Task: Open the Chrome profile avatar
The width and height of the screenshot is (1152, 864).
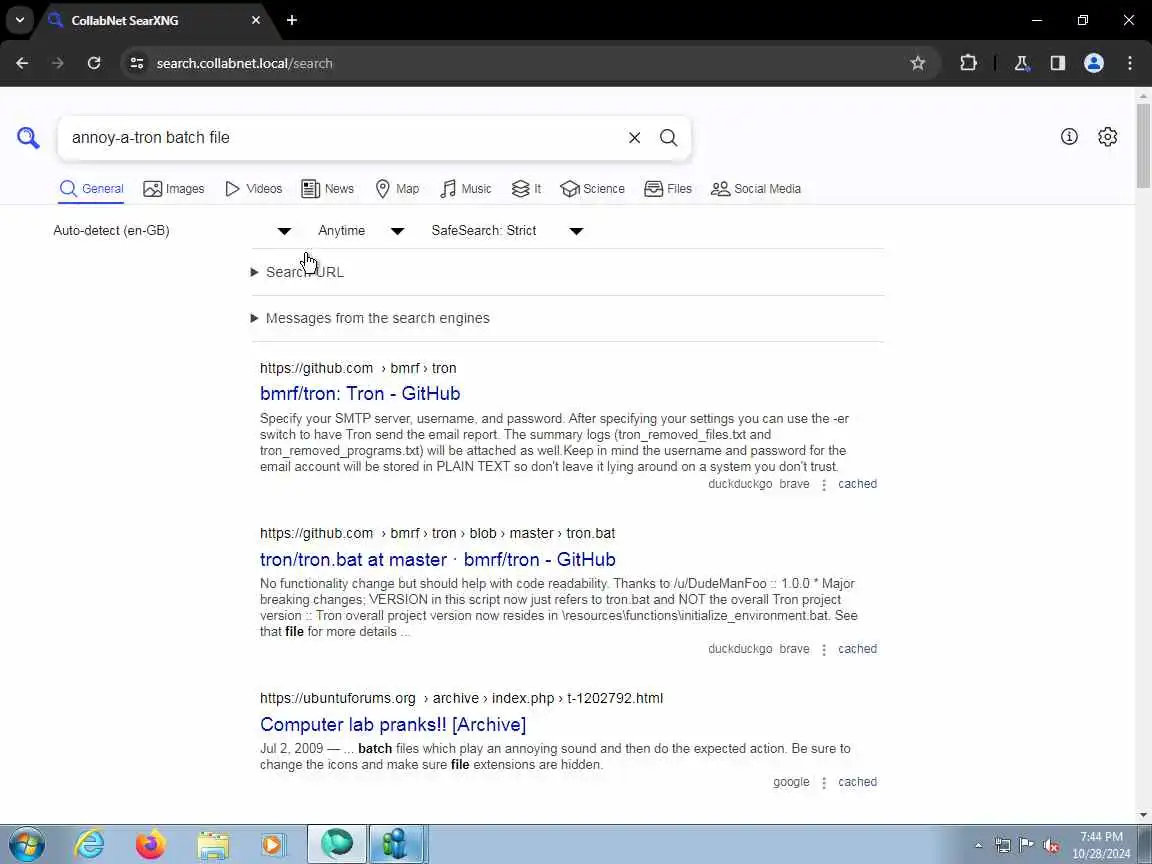Action: [x=1094, y=63]
